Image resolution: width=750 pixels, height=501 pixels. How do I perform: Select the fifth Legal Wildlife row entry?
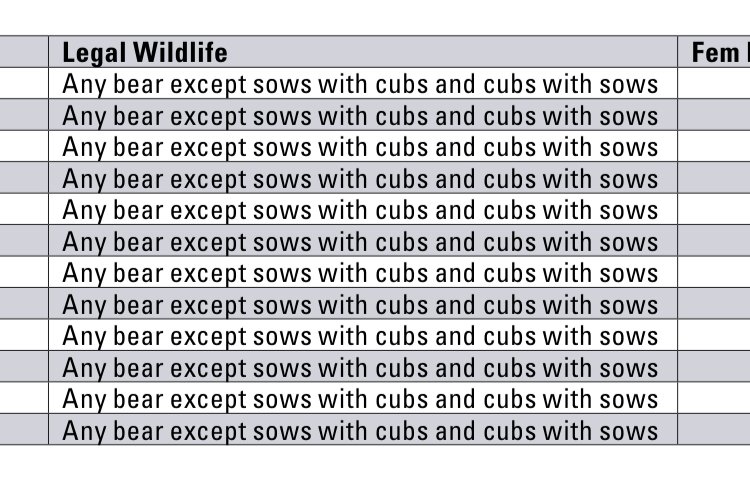(363, 210)
